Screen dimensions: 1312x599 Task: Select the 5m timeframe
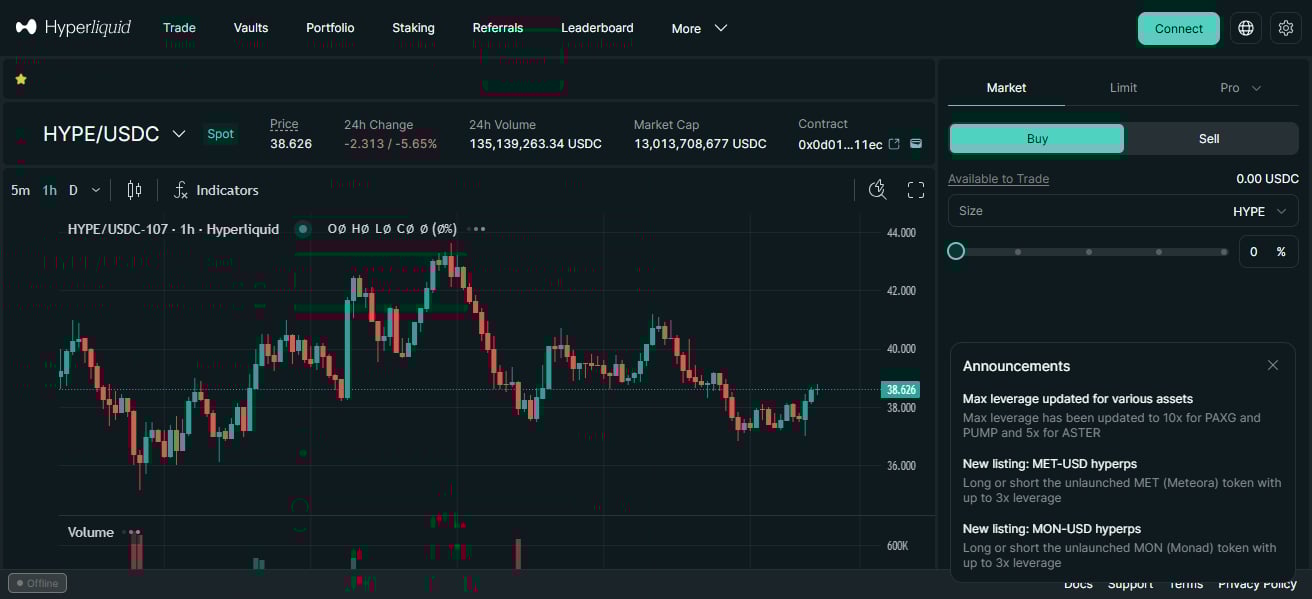[20, 190]
